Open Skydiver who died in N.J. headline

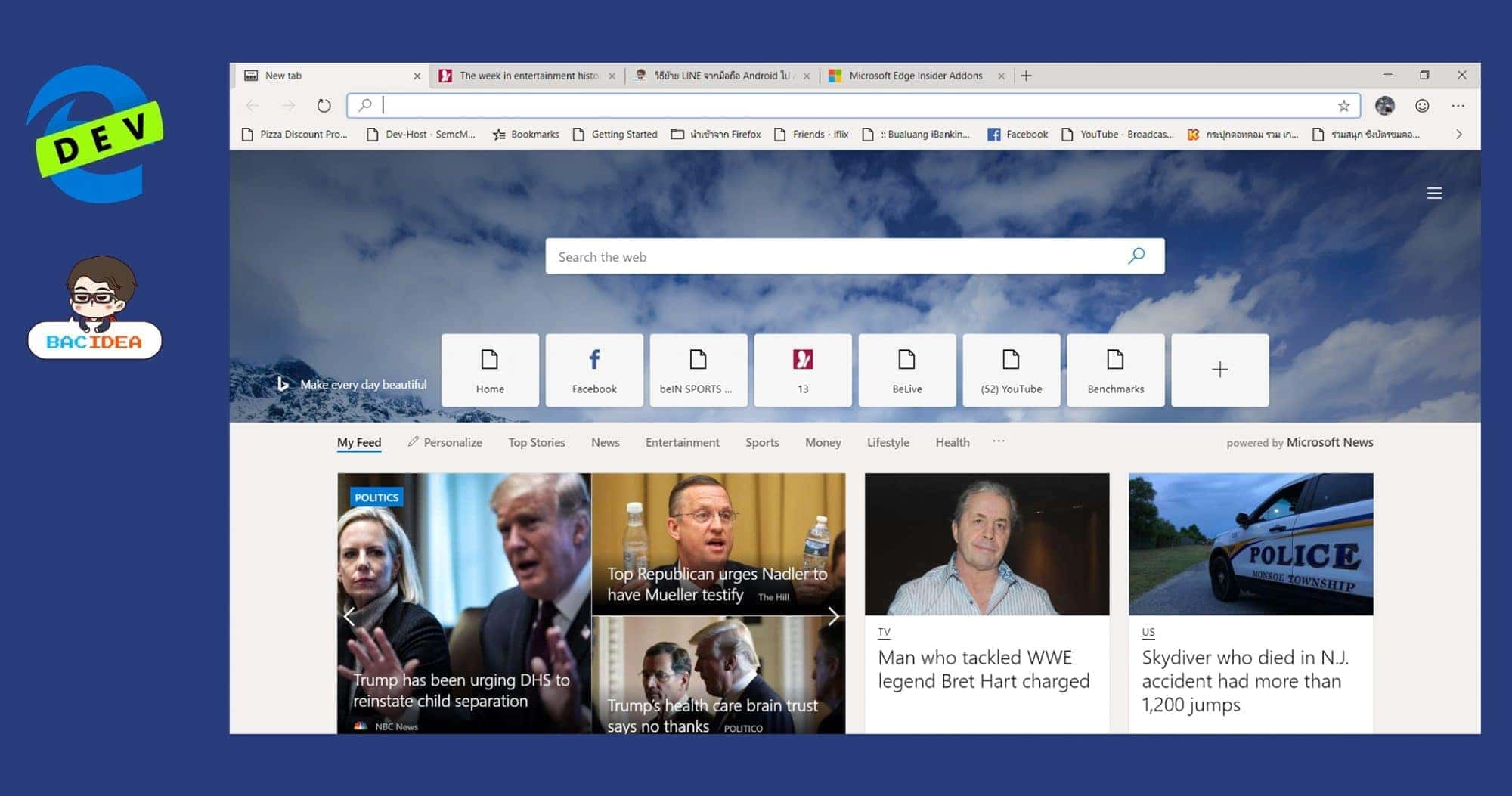pyautogui.click(x=1245, y=681)
